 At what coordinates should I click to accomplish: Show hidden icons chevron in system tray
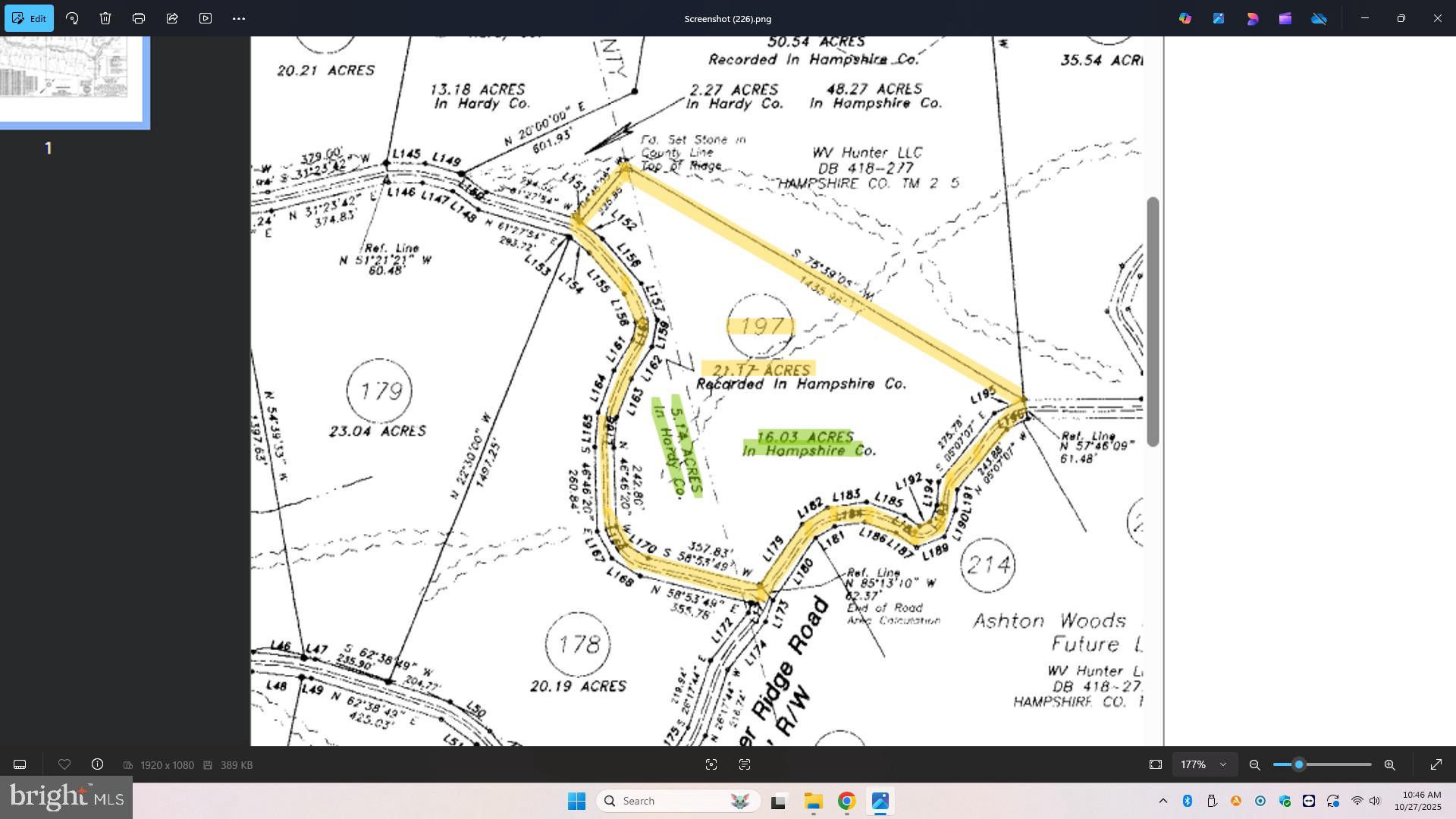[x=1163, y=801]
